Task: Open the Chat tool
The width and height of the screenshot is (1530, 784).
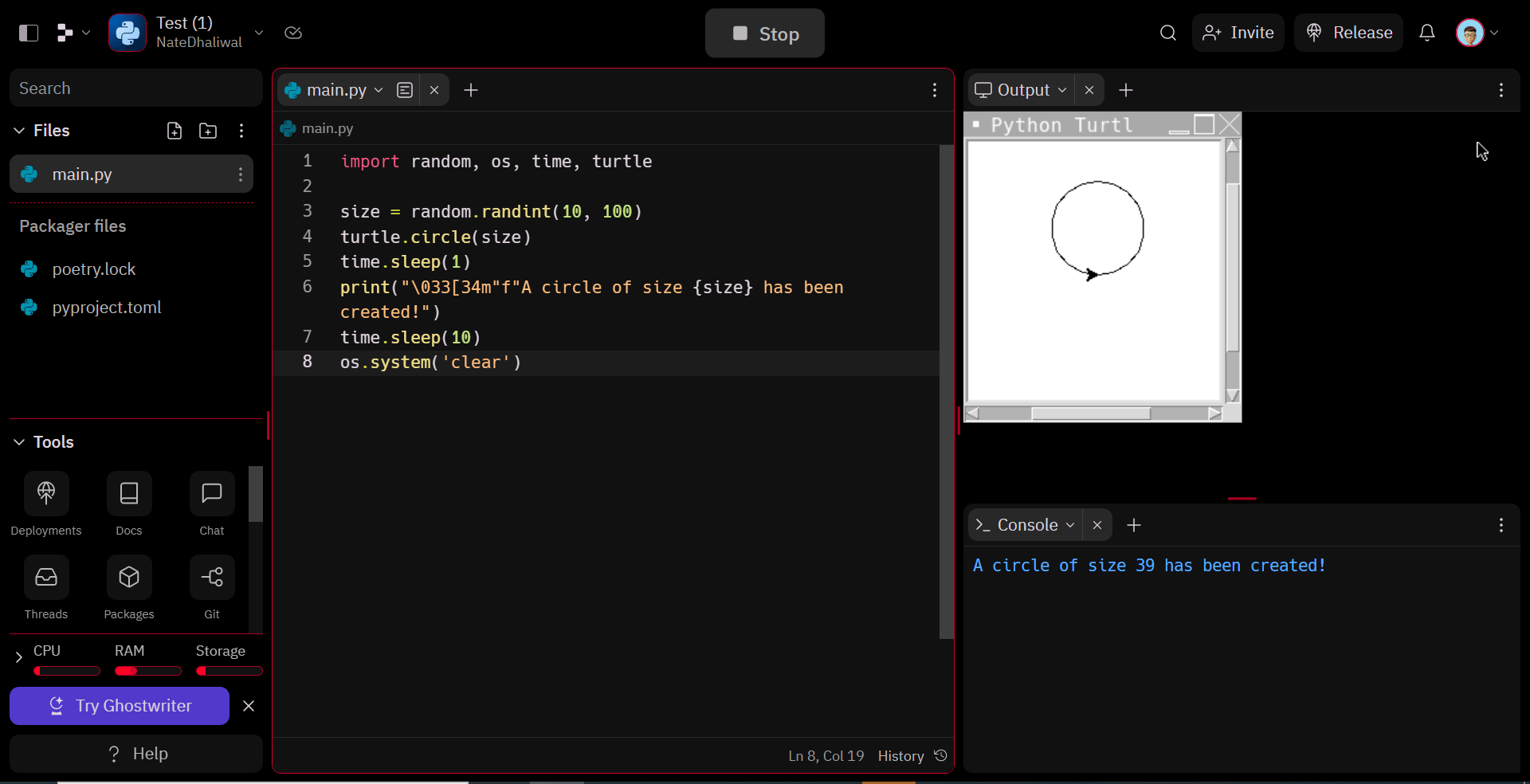Action: 212,494
